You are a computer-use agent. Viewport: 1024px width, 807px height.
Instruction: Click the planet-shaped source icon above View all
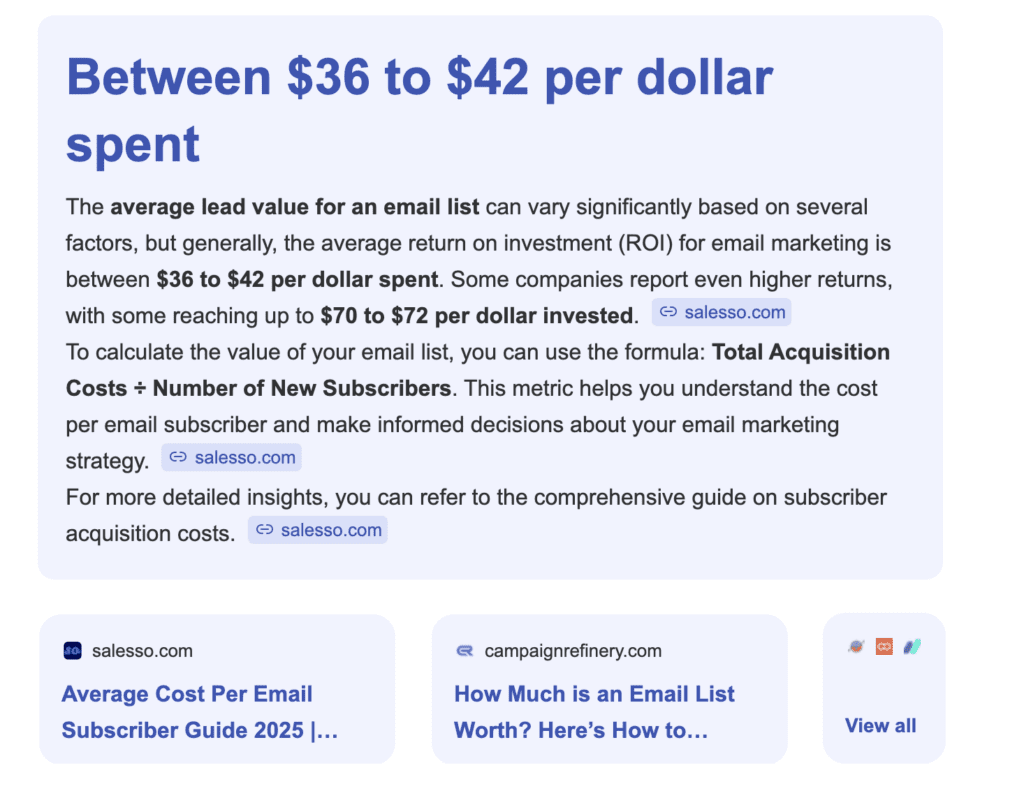(856, 647)
